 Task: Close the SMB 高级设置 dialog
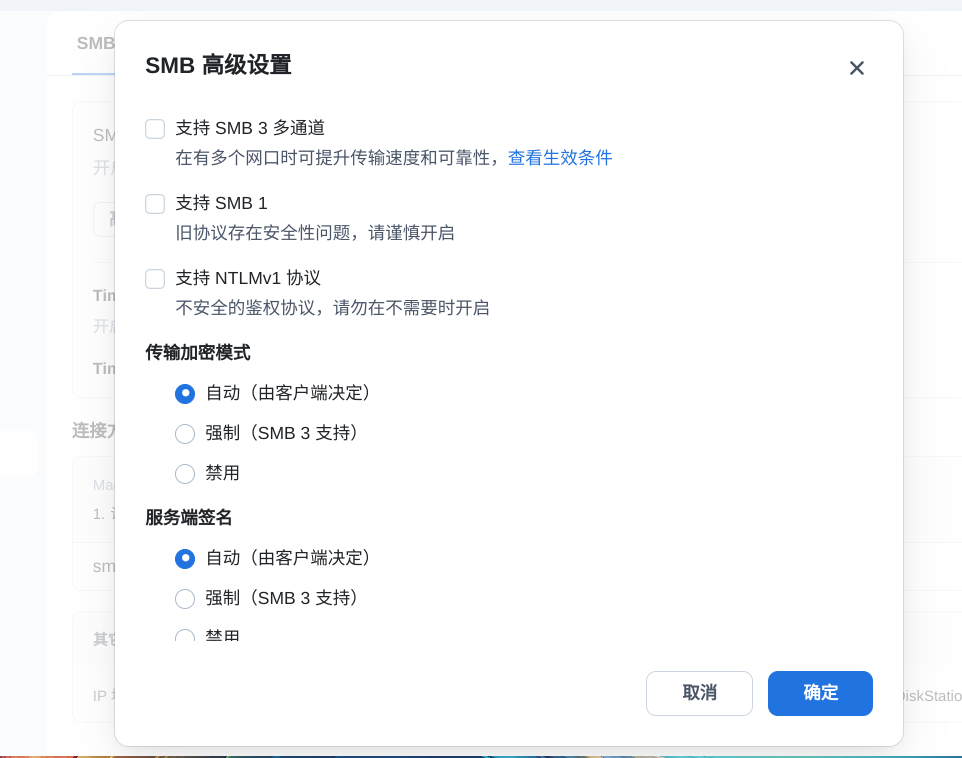[856, 68]
